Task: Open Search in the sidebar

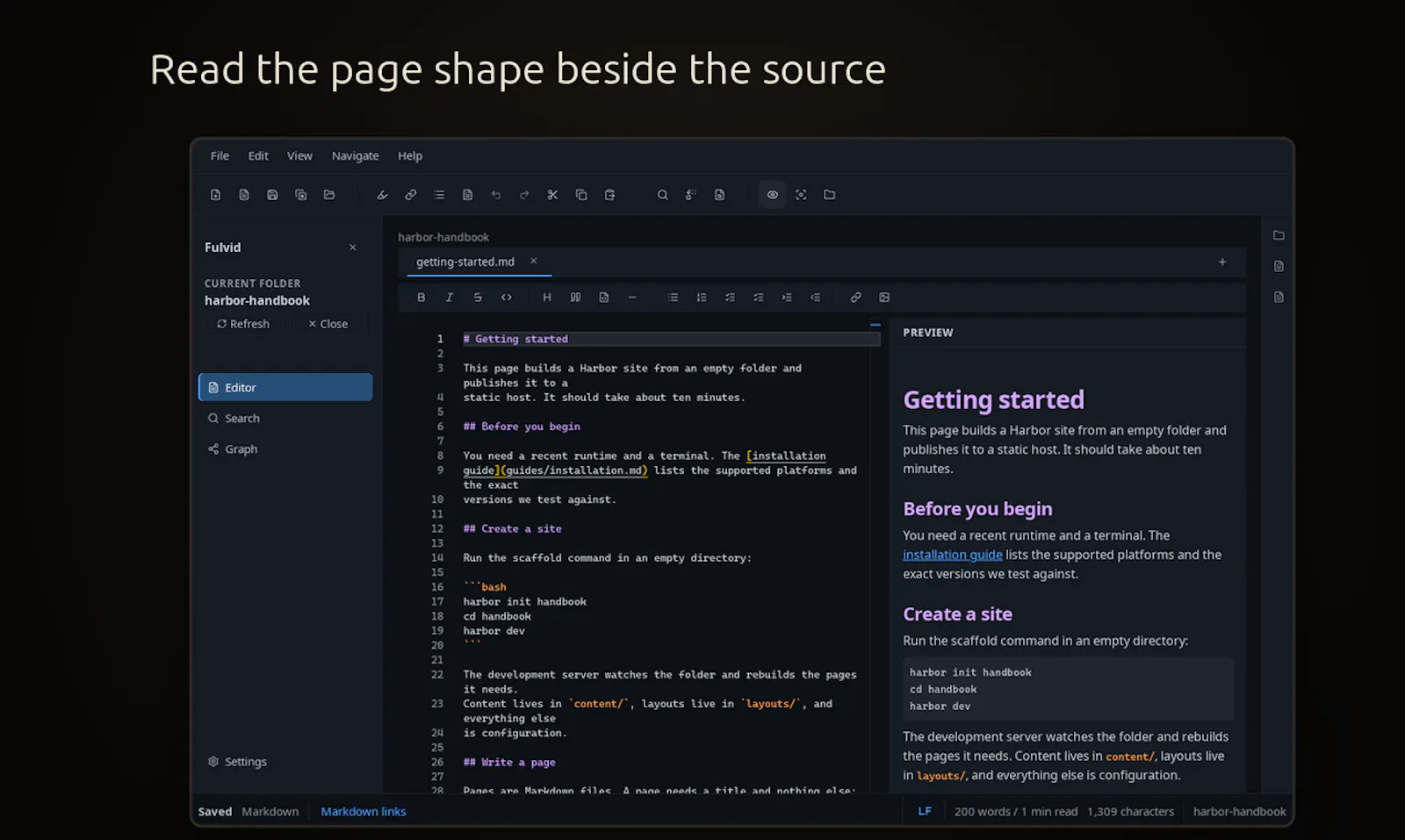Action: (285, 419)
